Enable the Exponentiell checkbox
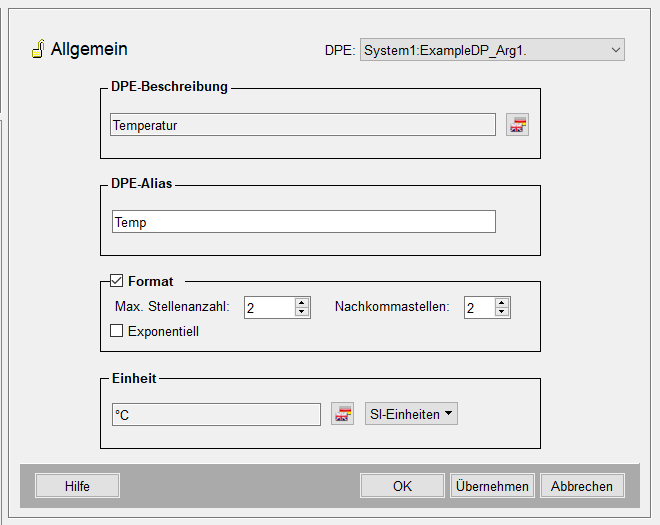Screen dimensions: 660x525 (x=116, y=331)
